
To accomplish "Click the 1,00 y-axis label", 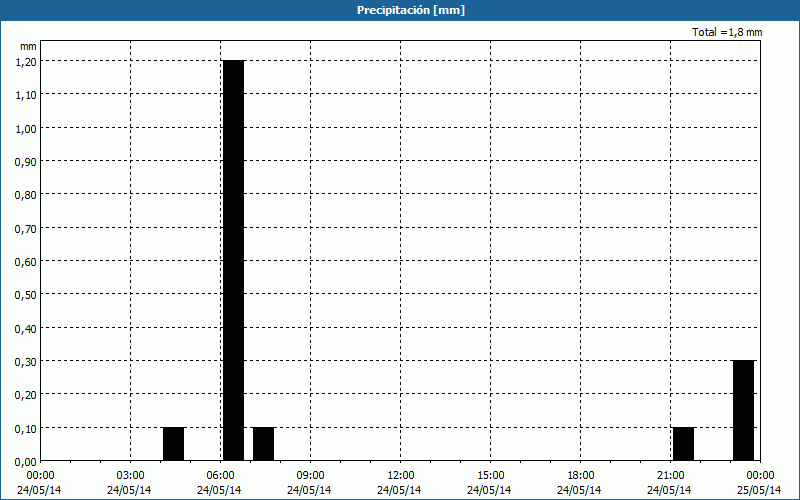I will pos(26,128).
